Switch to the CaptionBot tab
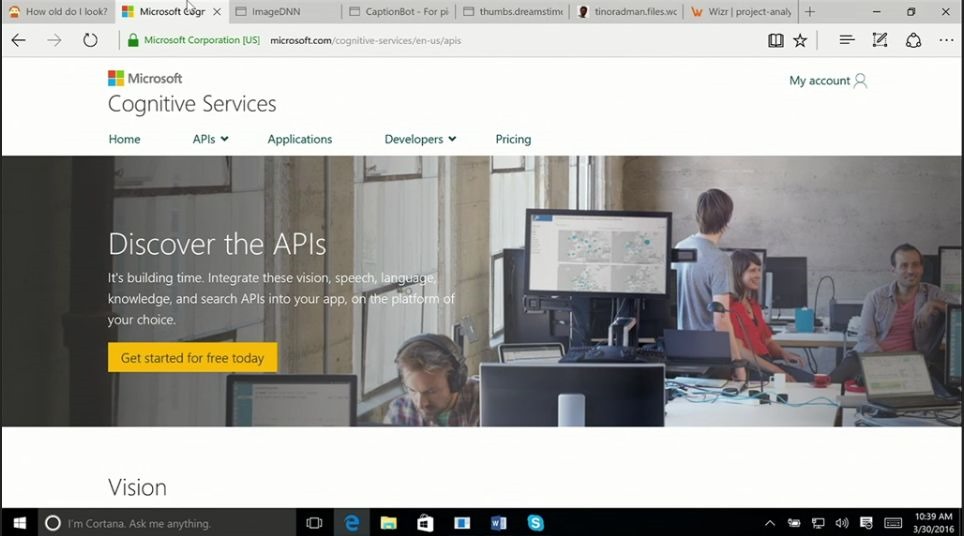The height and width of the screenshot is (536, 964). pyautogui.click(x=398, y=11)
